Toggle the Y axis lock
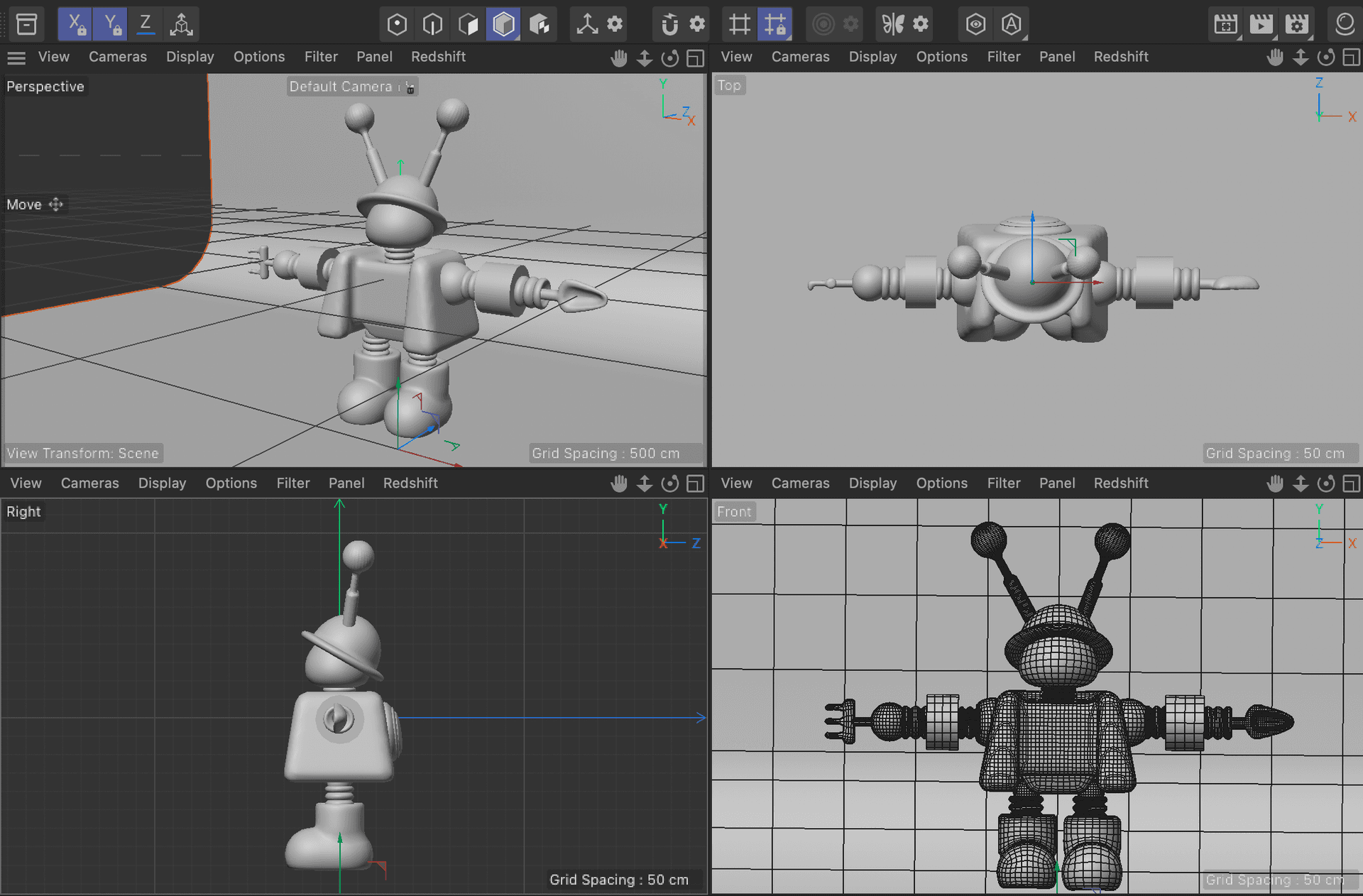Image resolution: width=1363 pixels, height=896 pixels. [x=110, y=24]
